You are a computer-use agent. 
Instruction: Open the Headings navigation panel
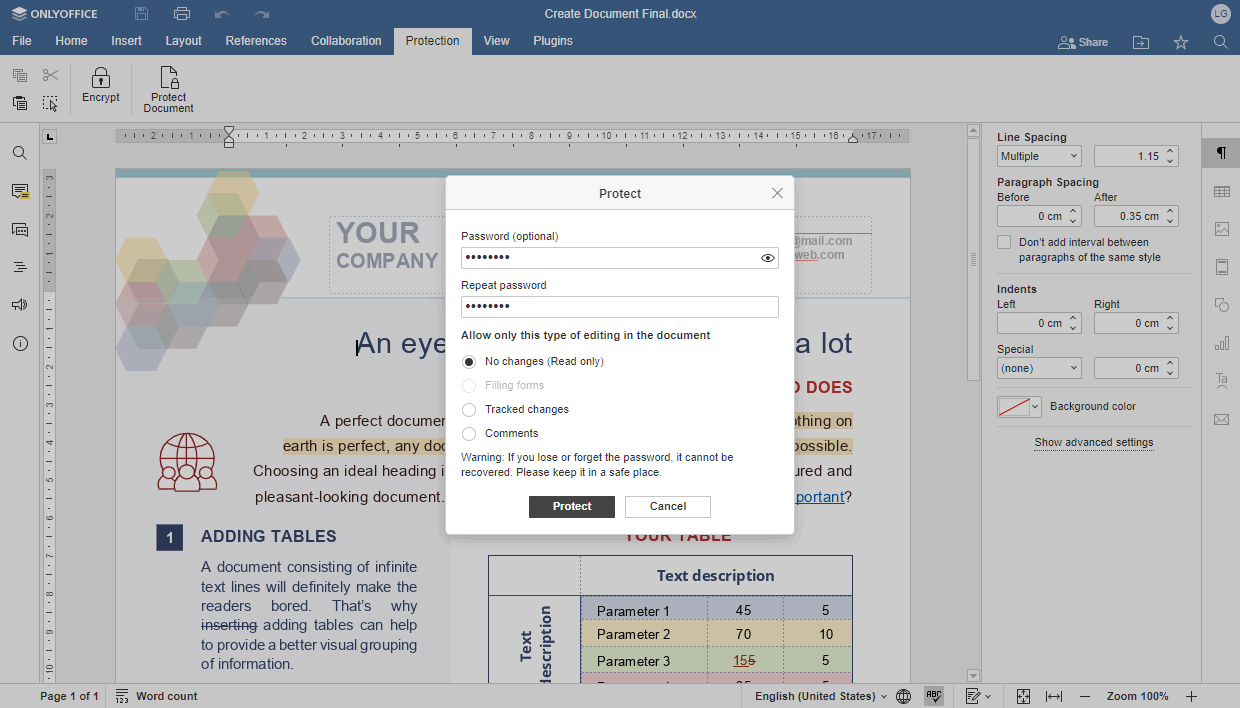[x=19, y=266]
